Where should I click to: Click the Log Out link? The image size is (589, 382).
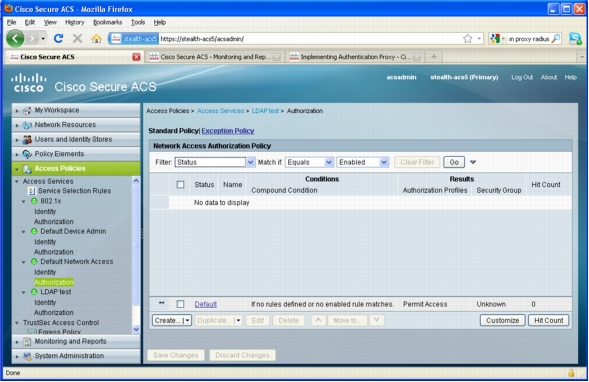[x=522, y=77]
